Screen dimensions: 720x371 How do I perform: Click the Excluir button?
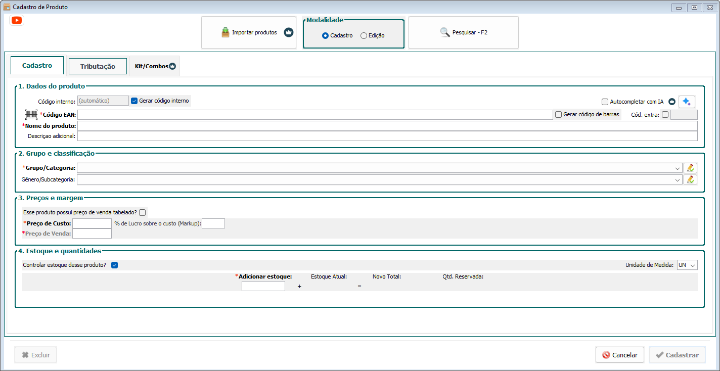[36, 355]
